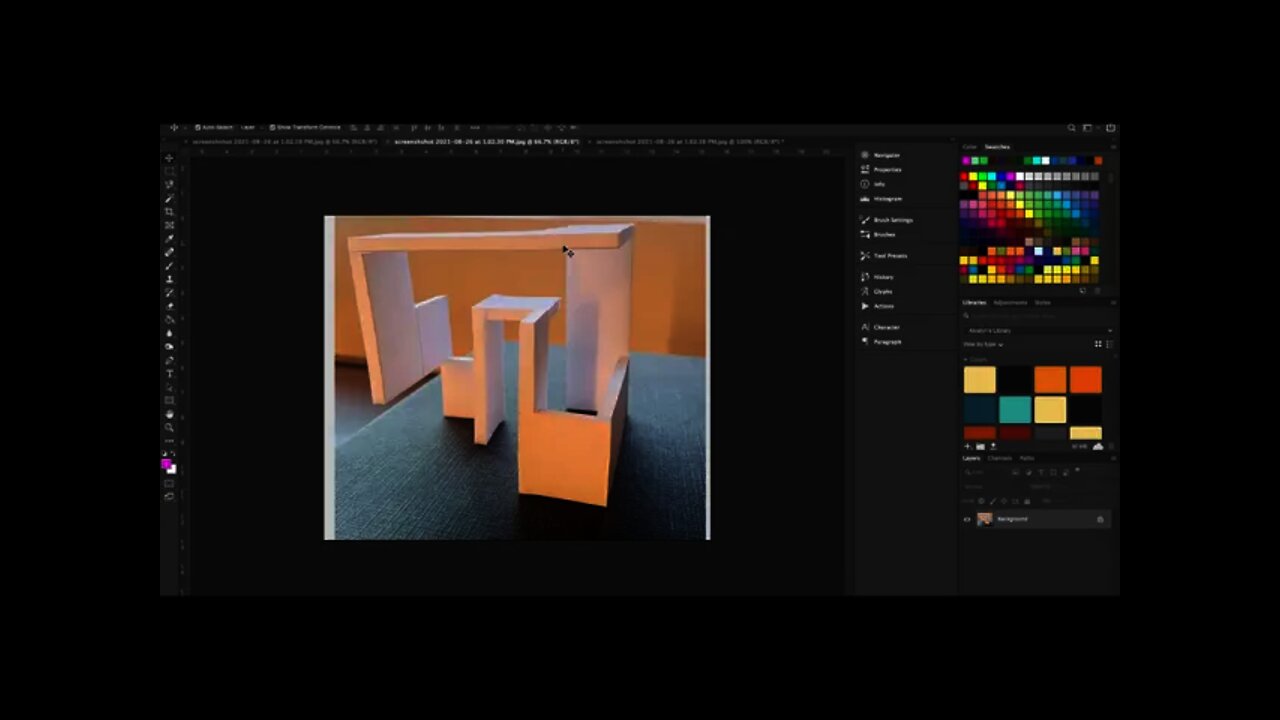Toggle Show Transform Controls checkbox
1280x720 pixels.
tap(272, 128)
